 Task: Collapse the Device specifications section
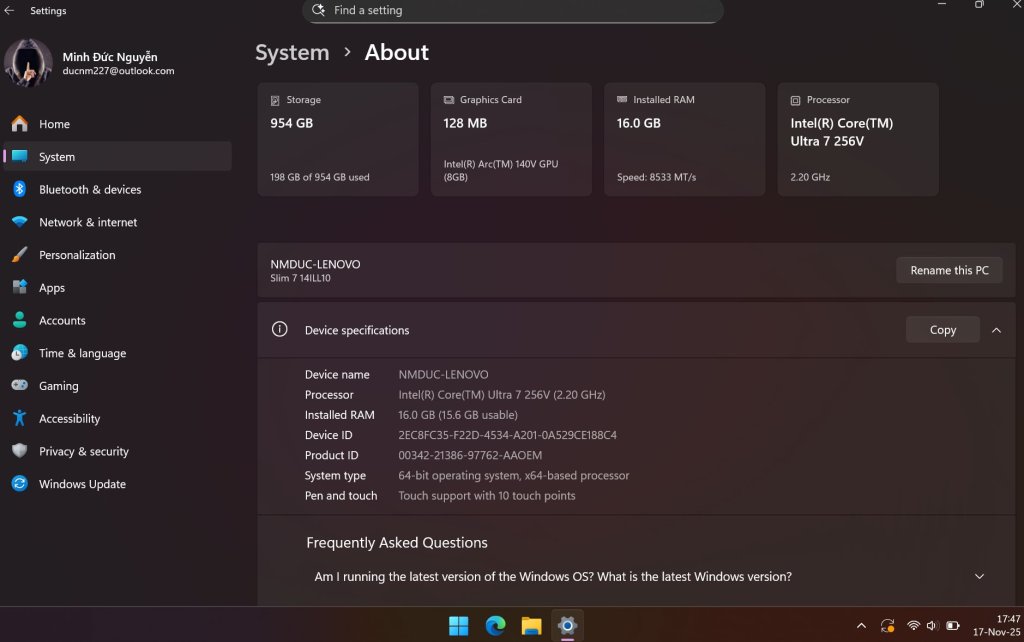click(996, 330)
